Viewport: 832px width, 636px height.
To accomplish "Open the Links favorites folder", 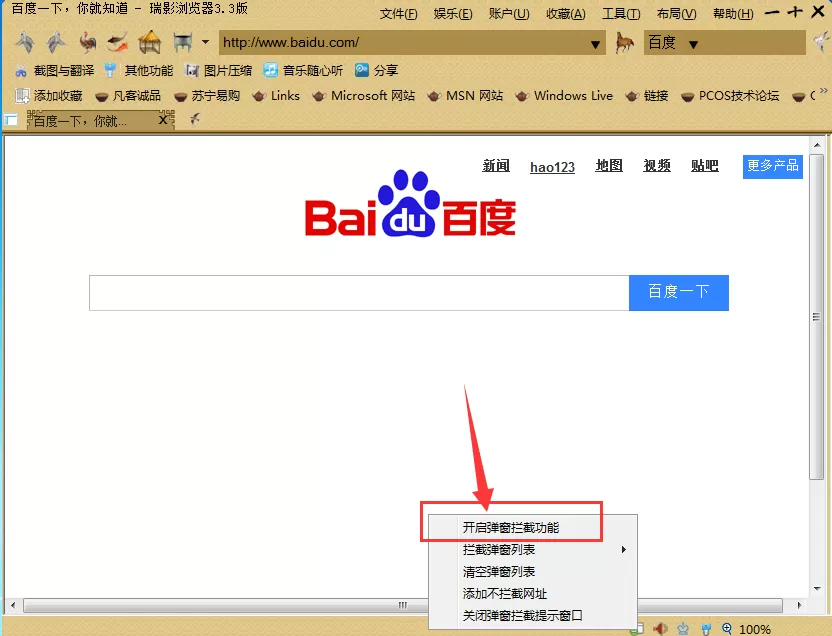I will pos(276,96).
